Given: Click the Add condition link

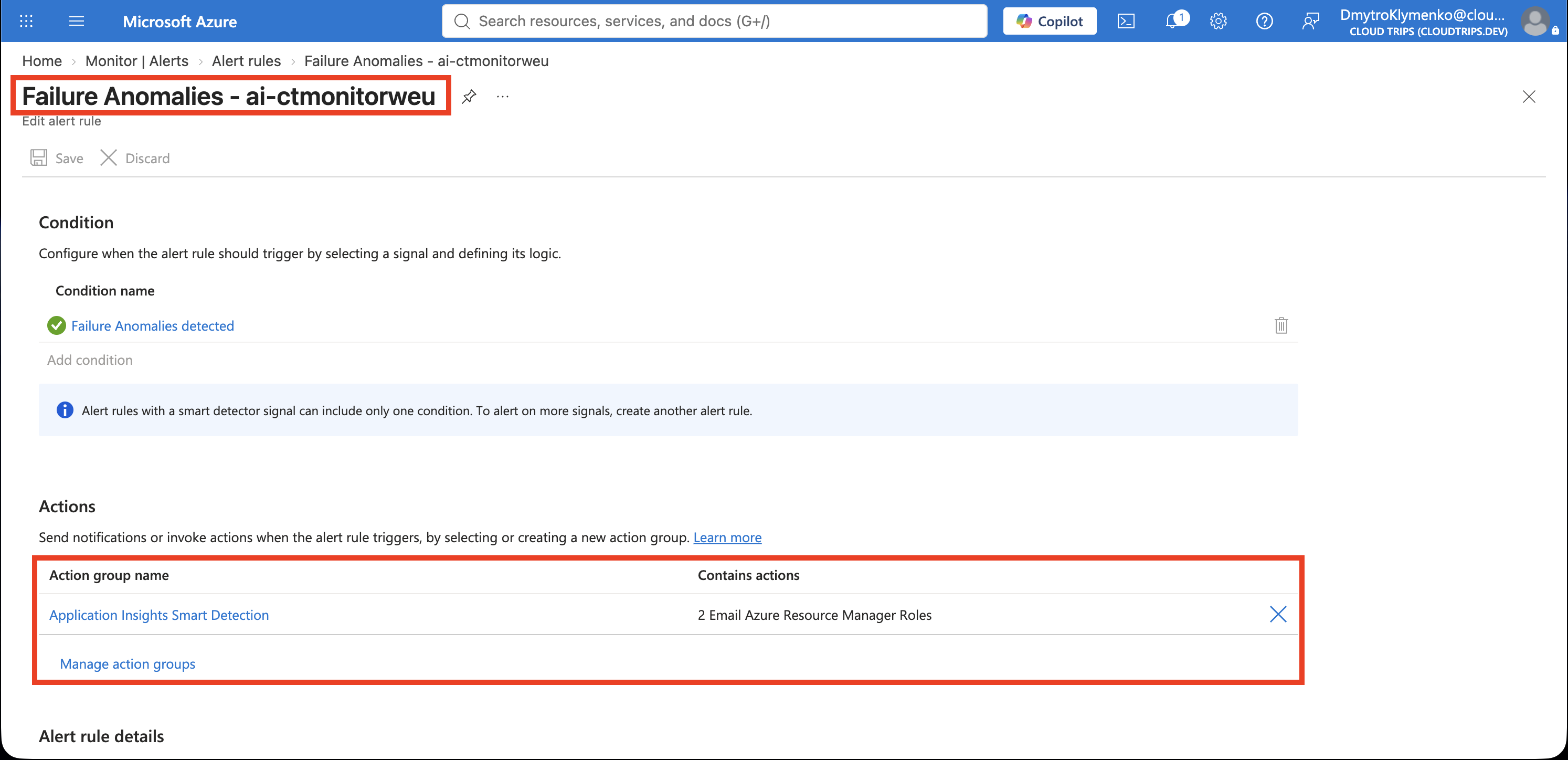Looking at the screenshot, I should pos(90,360).
